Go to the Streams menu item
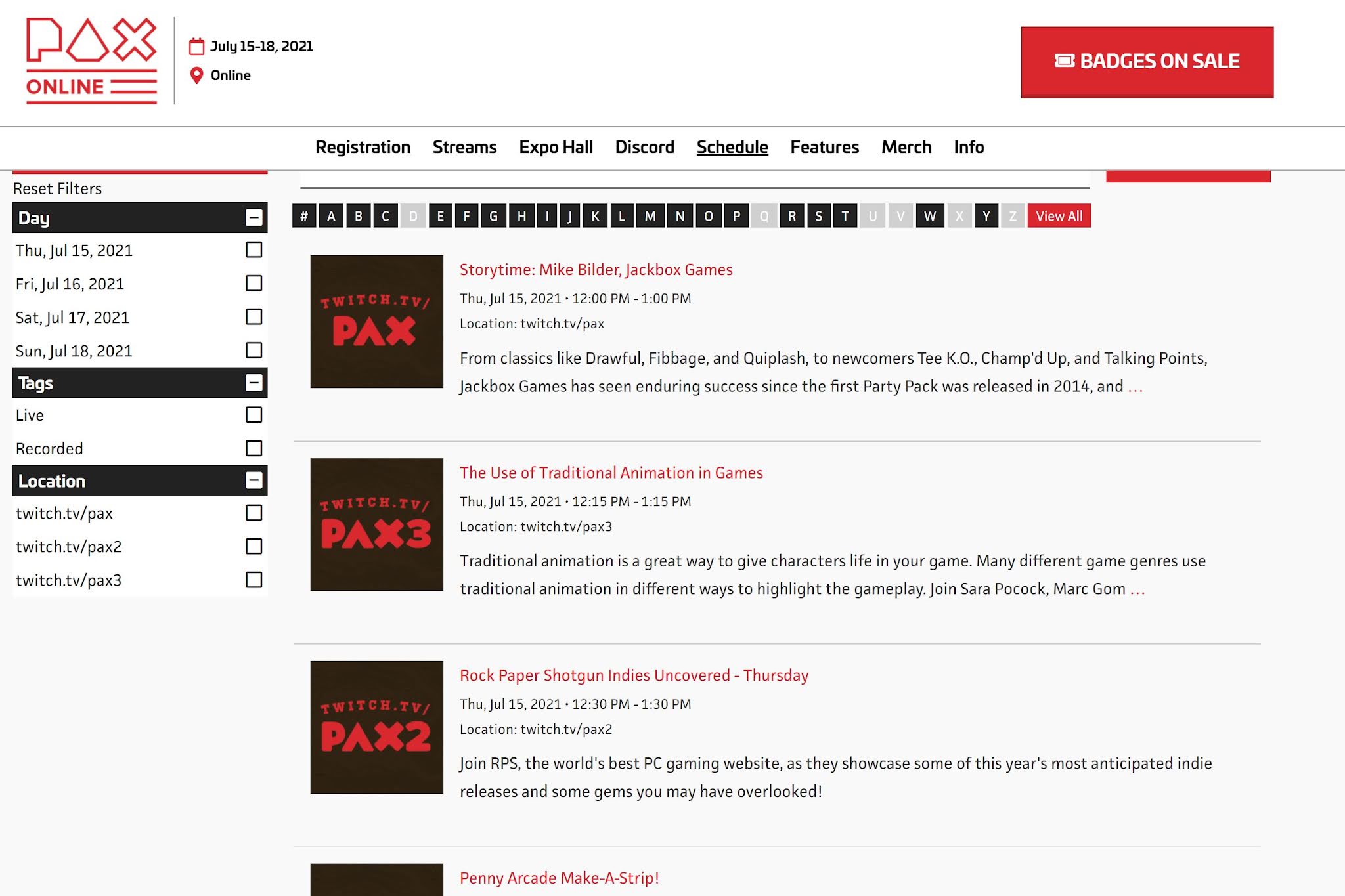 click(x=464, y=147)
